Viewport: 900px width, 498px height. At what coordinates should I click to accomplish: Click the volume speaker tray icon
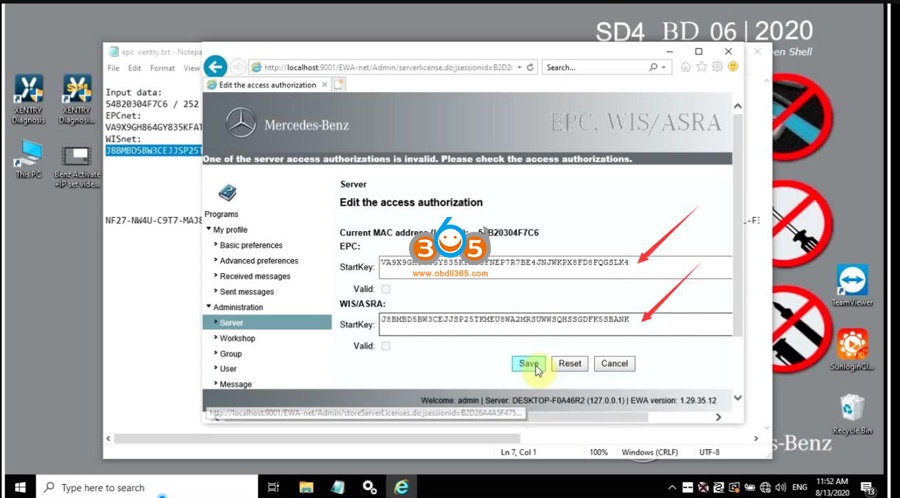[781, 488]
